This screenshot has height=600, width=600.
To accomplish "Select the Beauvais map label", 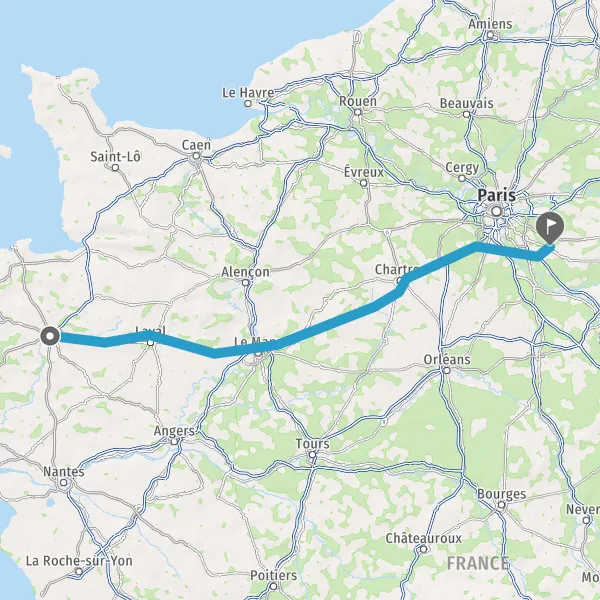I will coord(466,103).
